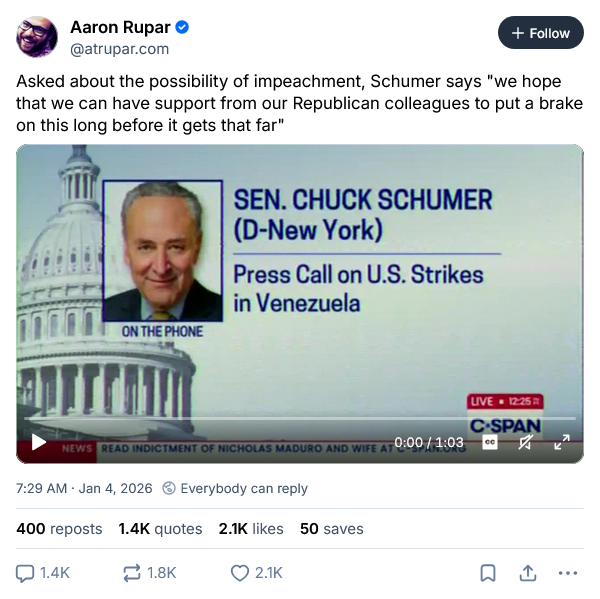This screenshot has height=599, width=600.
Task: Play the Schumer video
Action: click(39, 442)
